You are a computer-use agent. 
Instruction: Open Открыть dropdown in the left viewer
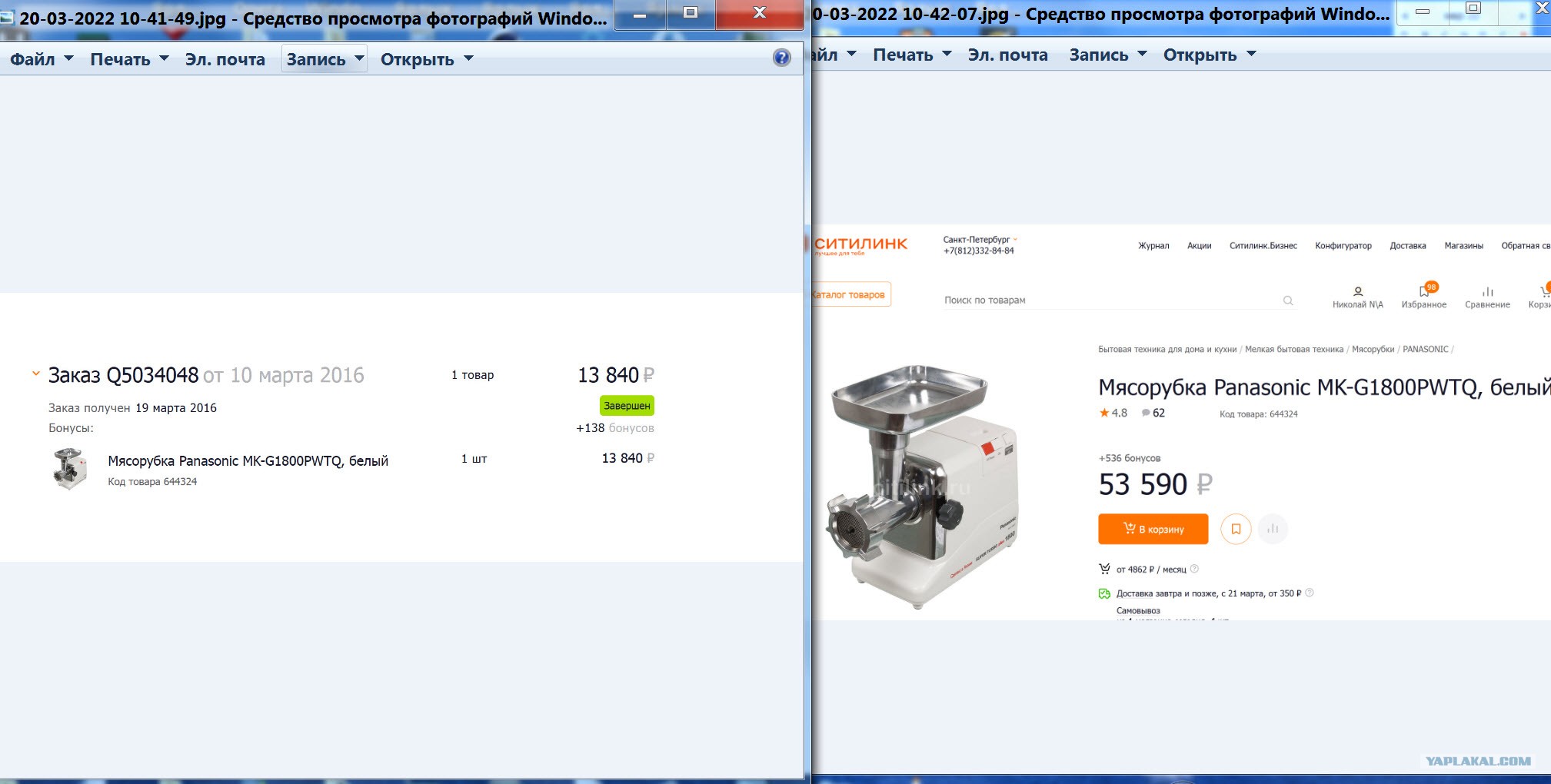[427, 59]
